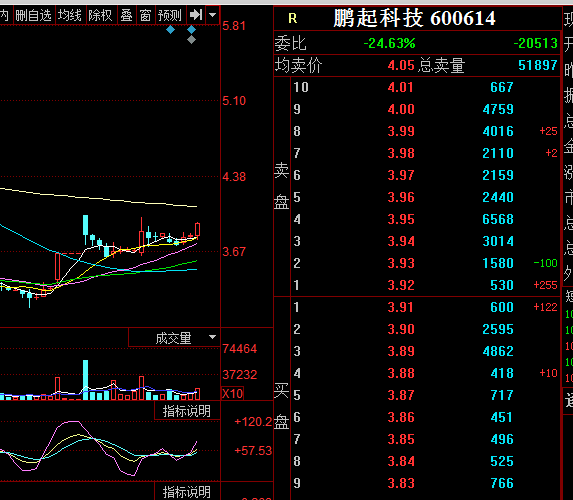Viewport: 573px width, 500px height.
Task: Click the -100 change on sell level 2
Action: (545, 263)
